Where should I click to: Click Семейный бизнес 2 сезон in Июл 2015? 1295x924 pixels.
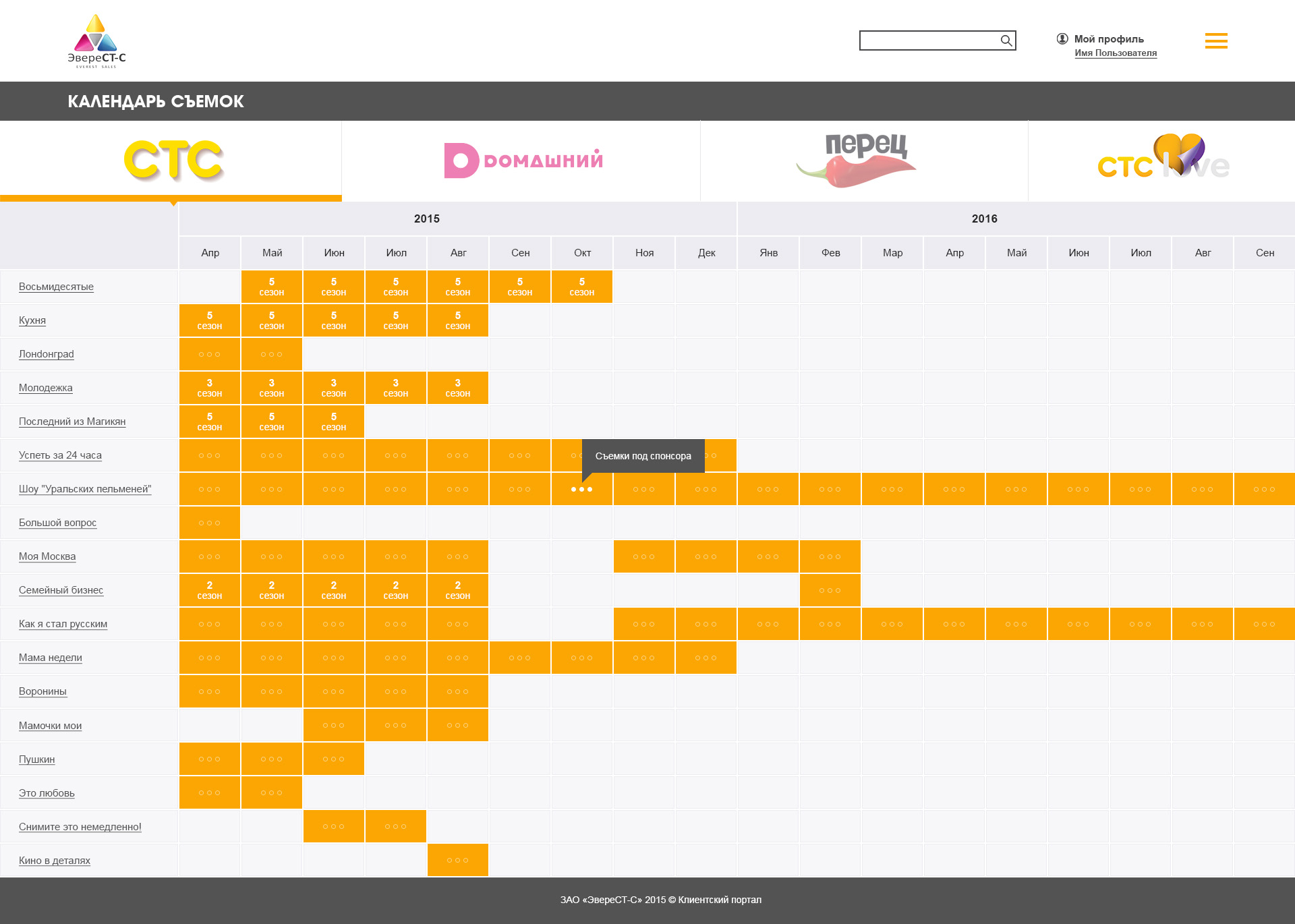click(396, 590)
